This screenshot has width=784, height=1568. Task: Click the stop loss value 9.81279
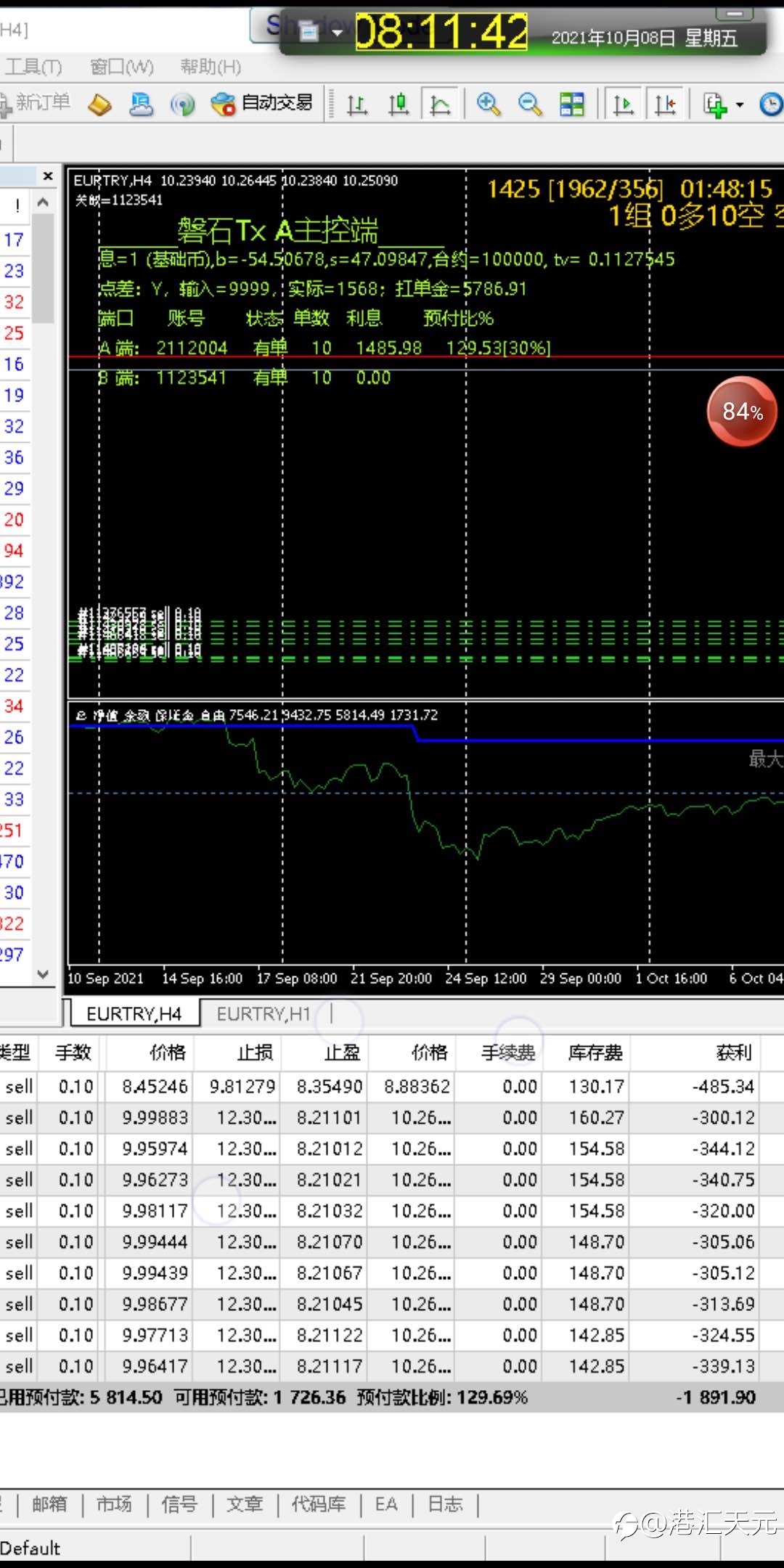(x=242, y=1087)
